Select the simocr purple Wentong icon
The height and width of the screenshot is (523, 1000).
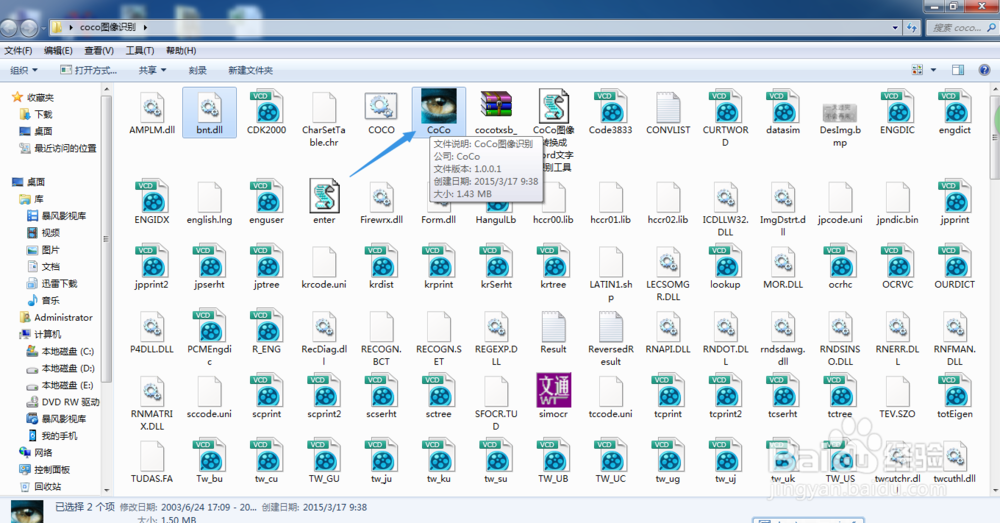[x=554, y=390]
